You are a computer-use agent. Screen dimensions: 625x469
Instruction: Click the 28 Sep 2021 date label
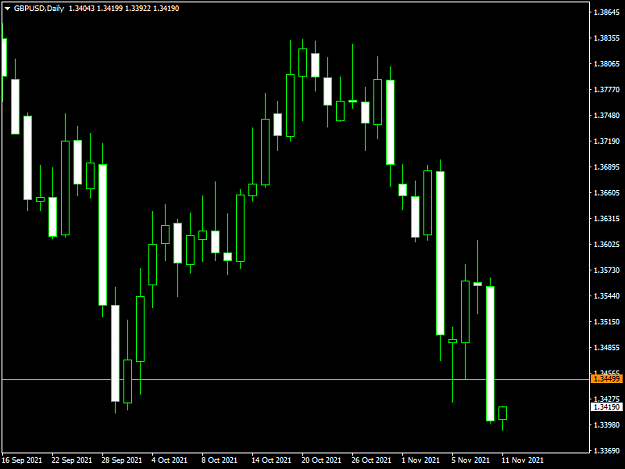click(x=122, y=460)
